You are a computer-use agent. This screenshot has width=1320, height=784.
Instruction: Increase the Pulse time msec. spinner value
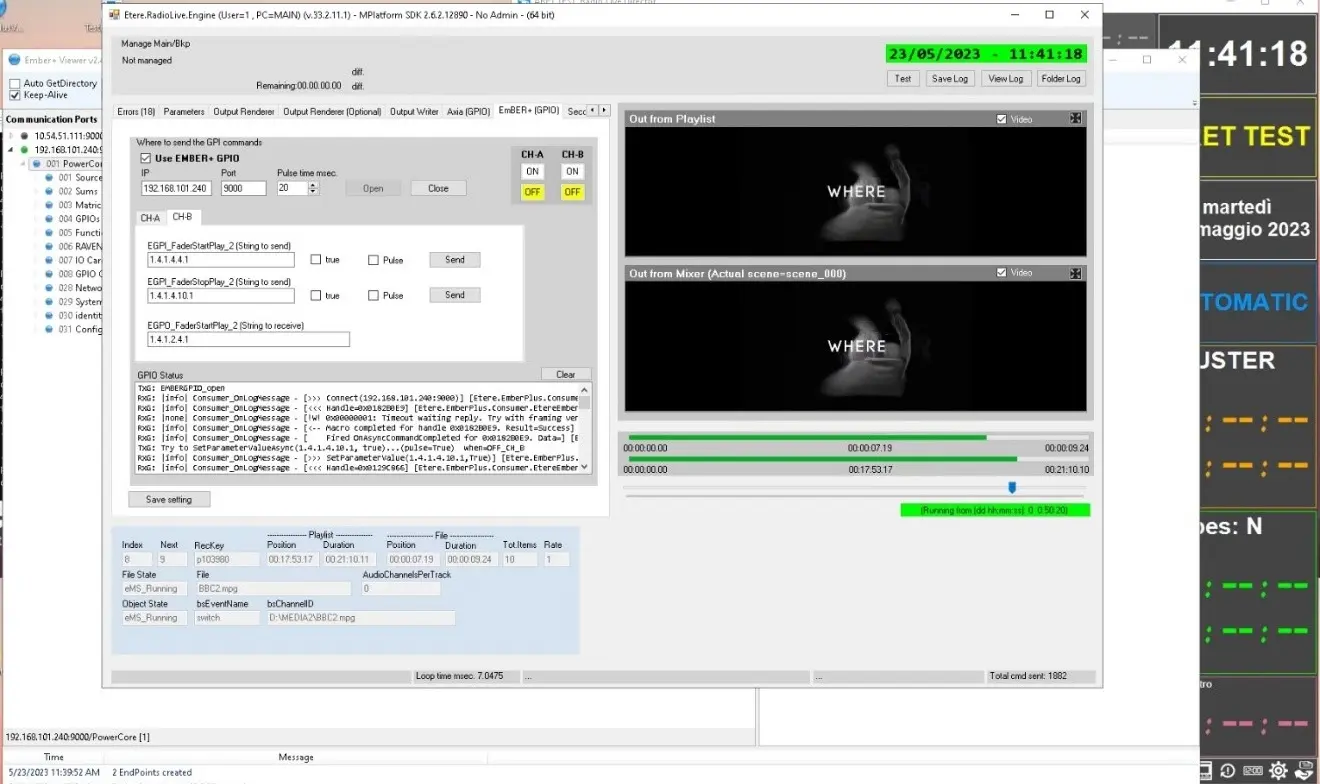click(313, 184)
